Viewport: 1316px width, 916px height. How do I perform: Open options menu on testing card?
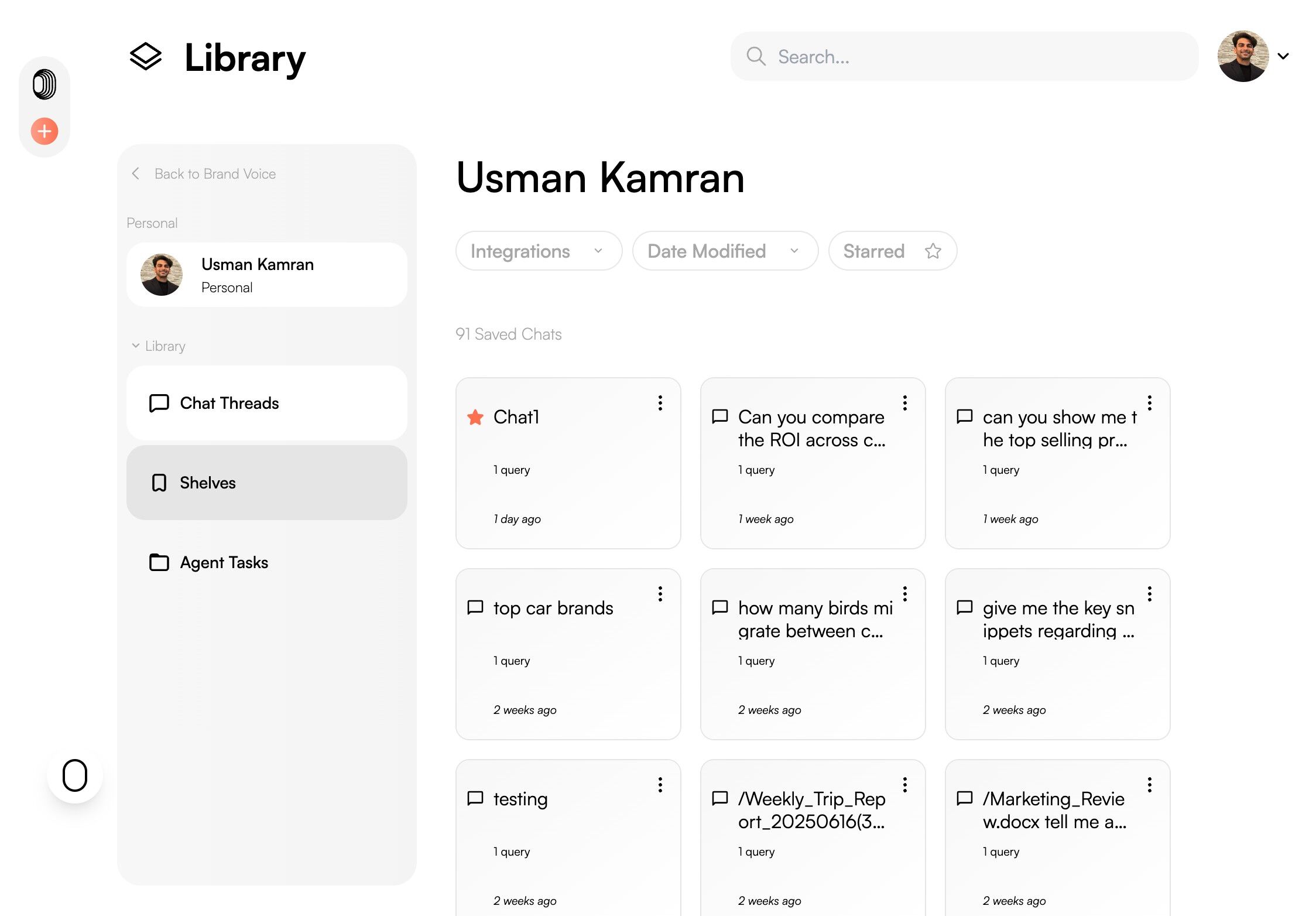(660, 785)
